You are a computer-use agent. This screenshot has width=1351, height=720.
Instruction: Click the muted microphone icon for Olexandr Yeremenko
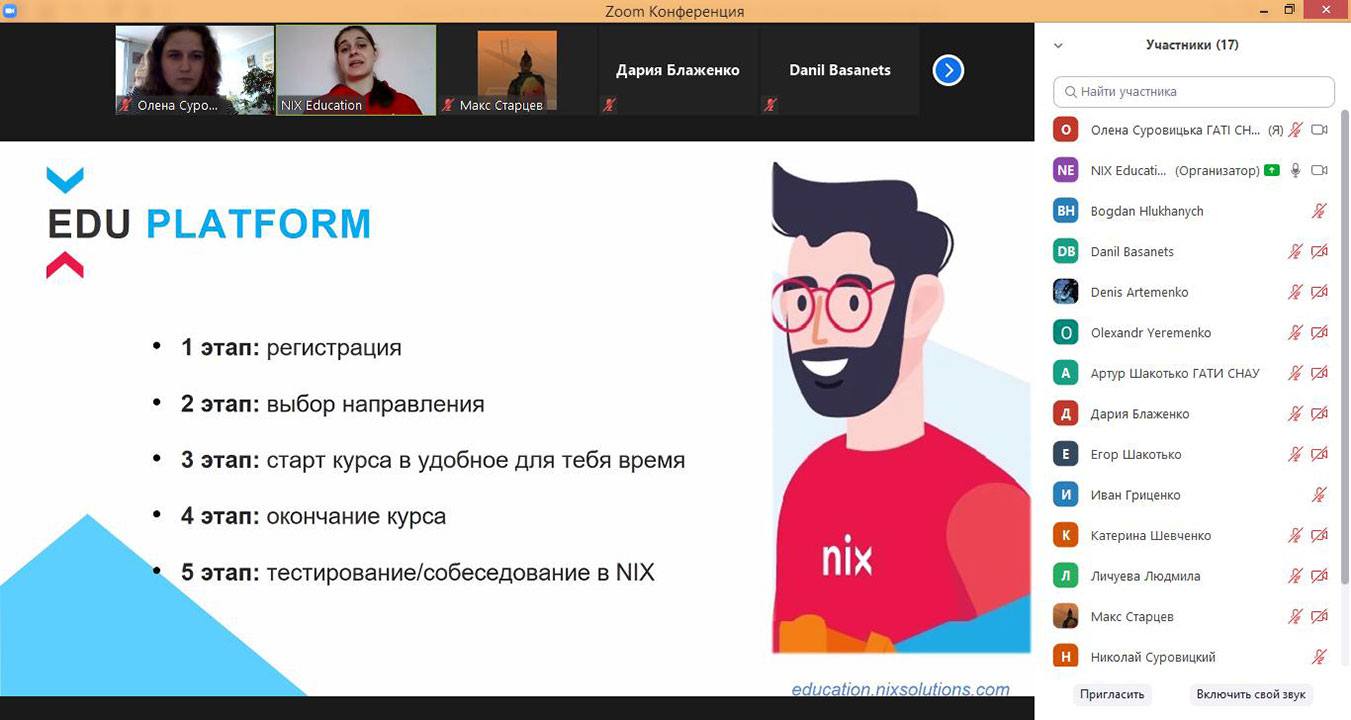tap(1295, 333)
